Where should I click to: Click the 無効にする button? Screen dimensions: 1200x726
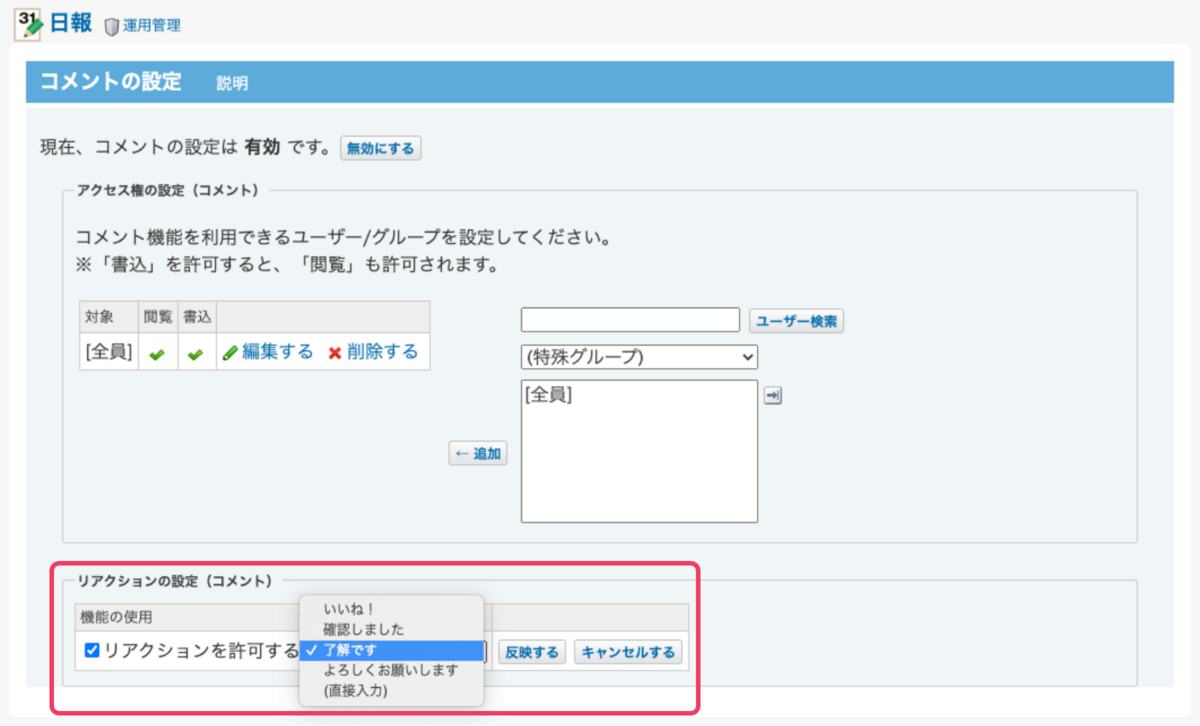[x=381, y=148]
